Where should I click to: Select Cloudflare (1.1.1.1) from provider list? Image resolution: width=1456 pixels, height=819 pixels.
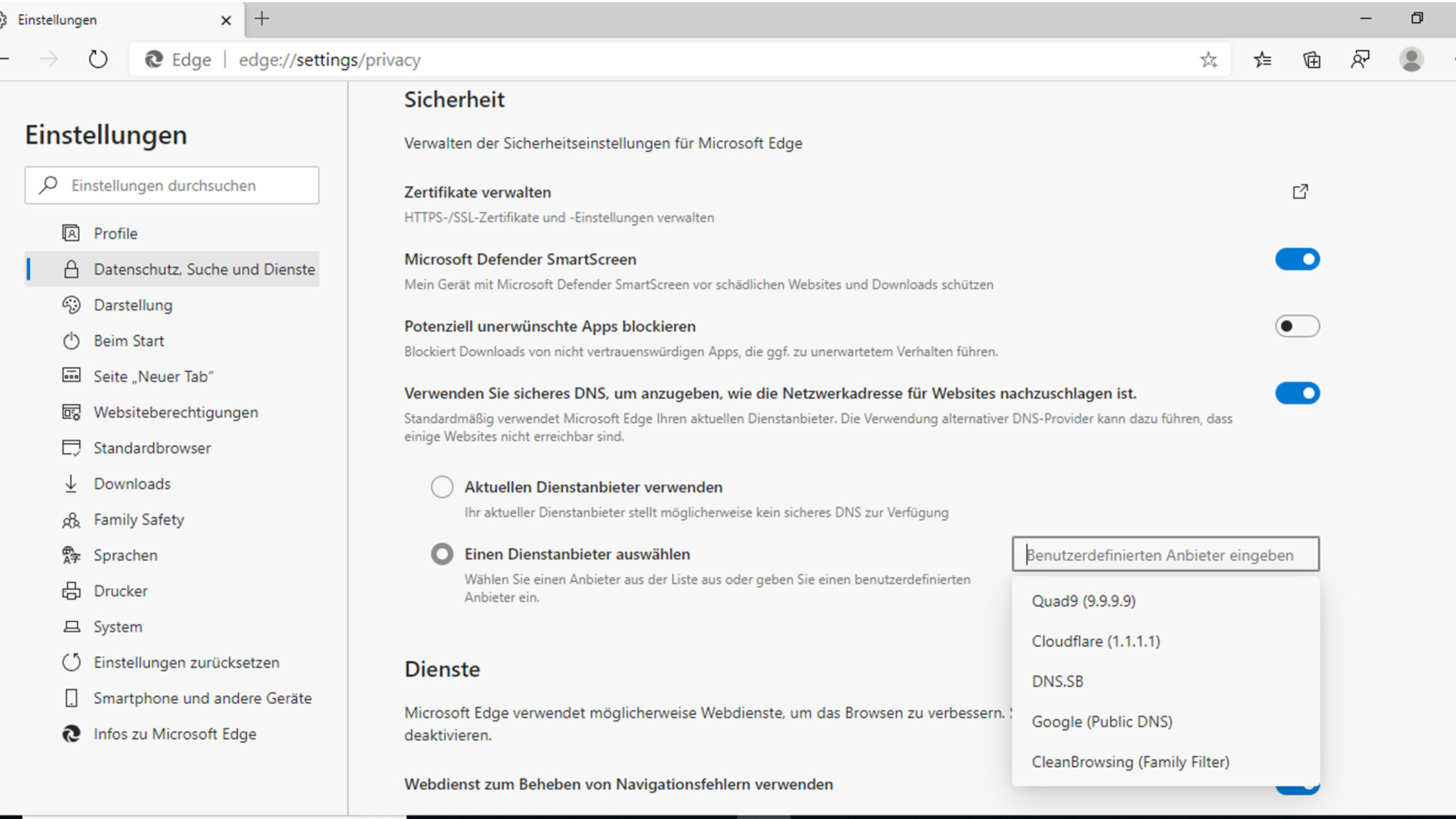(x=1096, y=641)
